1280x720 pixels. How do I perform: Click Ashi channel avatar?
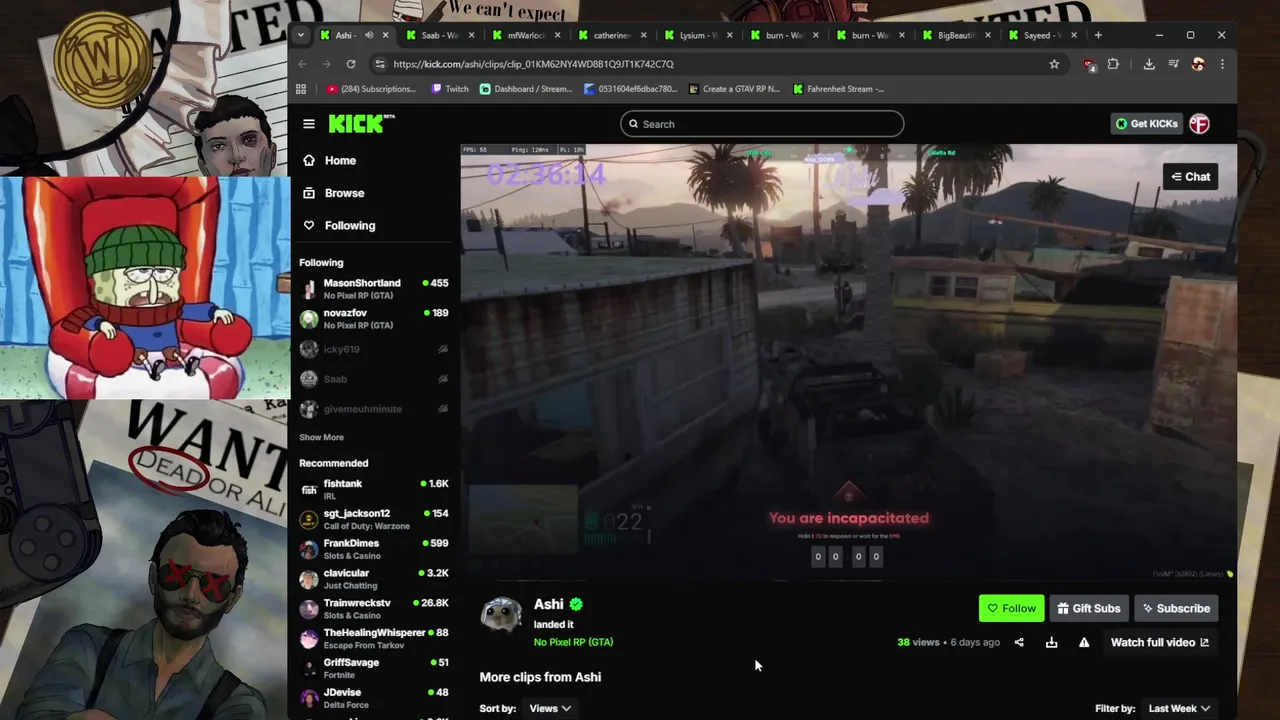tap(501, 615)
